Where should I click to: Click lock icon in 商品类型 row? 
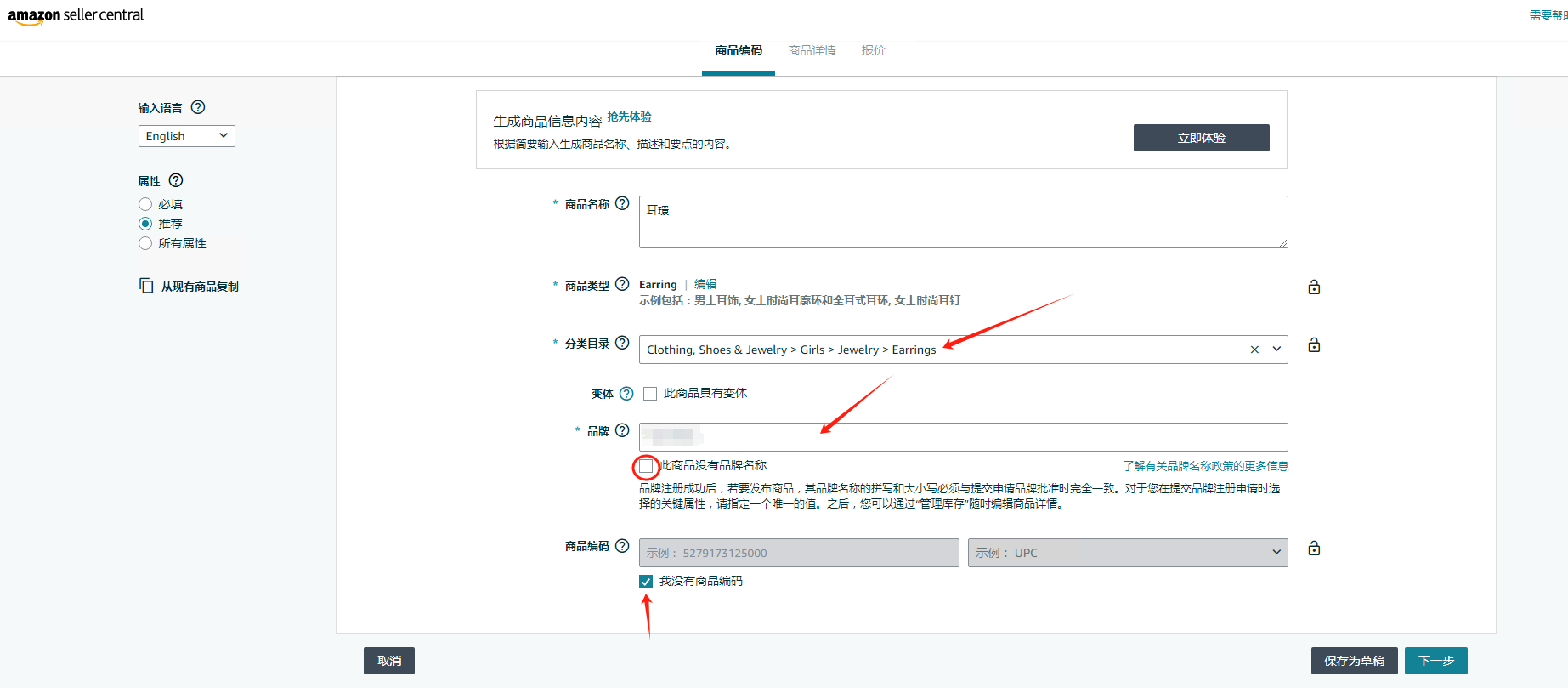tap(1314, 287)
